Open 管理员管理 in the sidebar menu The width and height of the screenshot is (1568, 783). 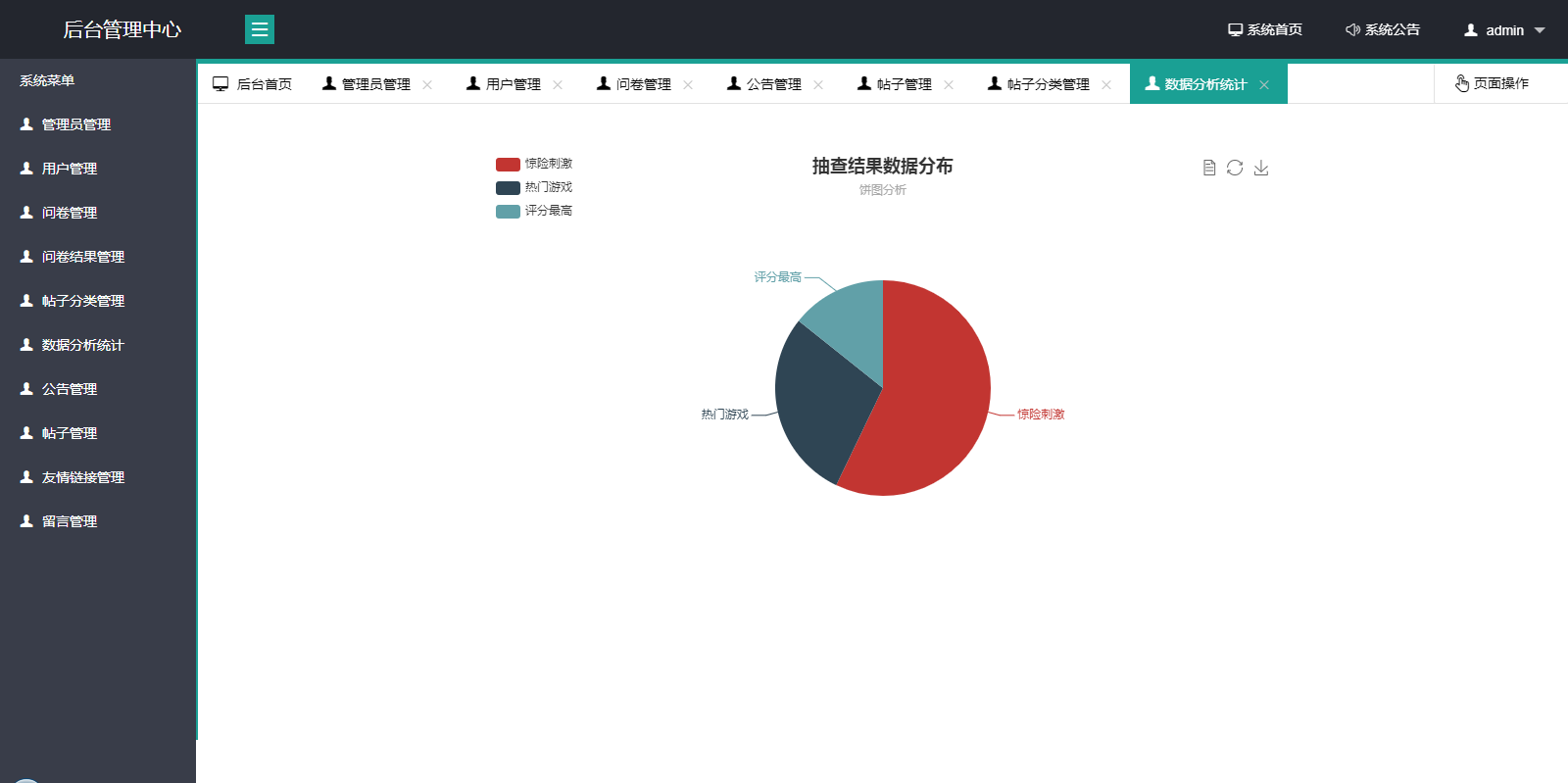coord(98,124)
